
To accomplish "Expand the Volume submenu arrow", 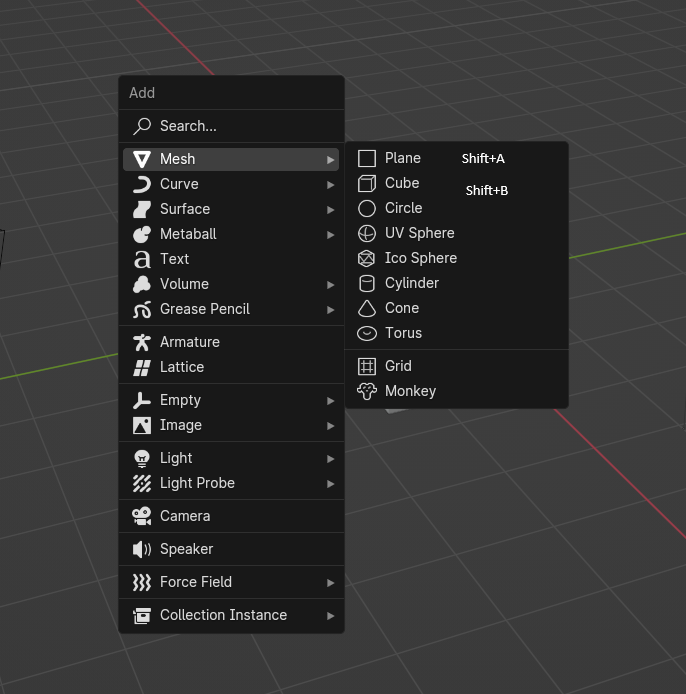I will coord(330,285).
